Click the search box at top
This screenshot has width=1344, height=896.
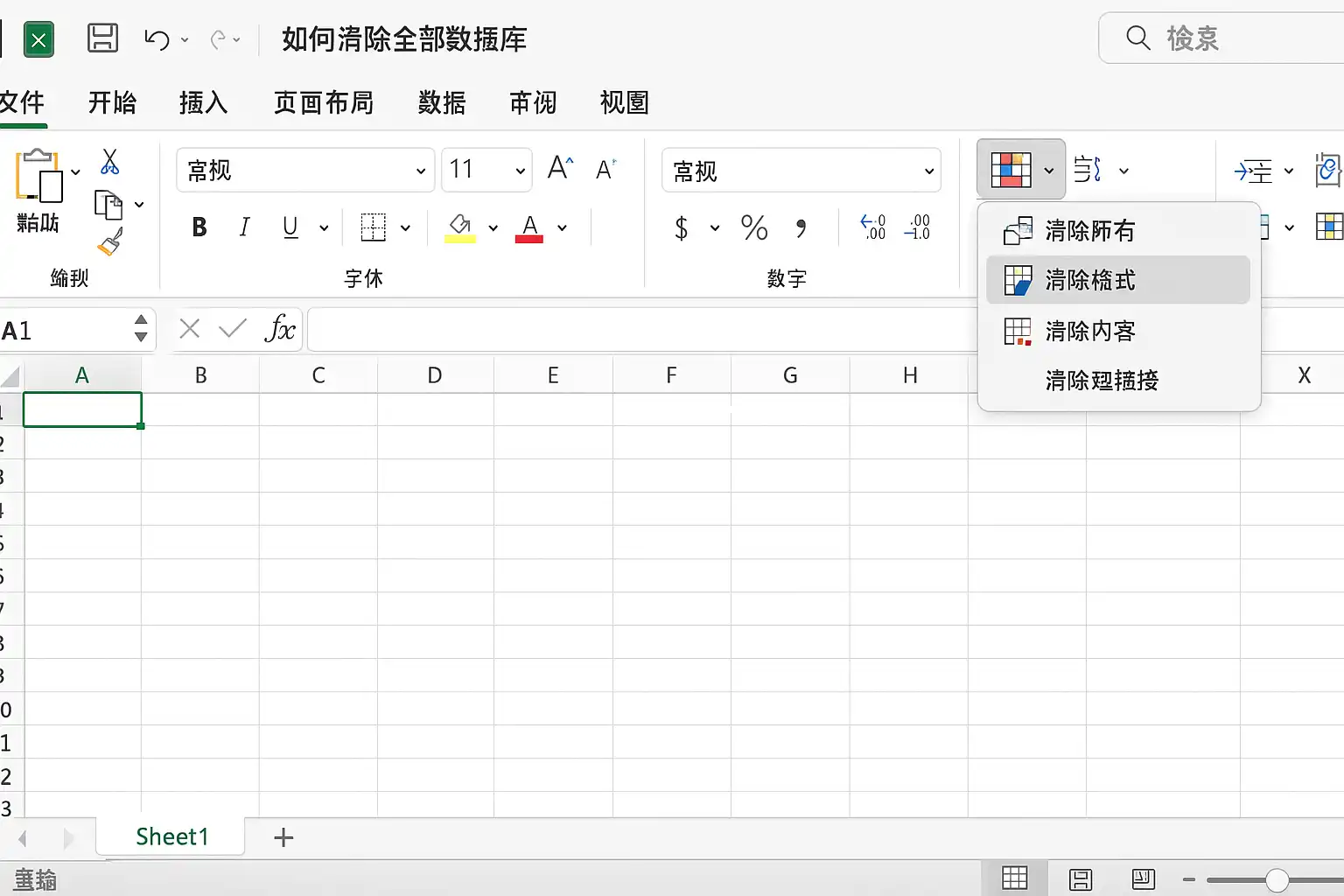(1221, 38)
